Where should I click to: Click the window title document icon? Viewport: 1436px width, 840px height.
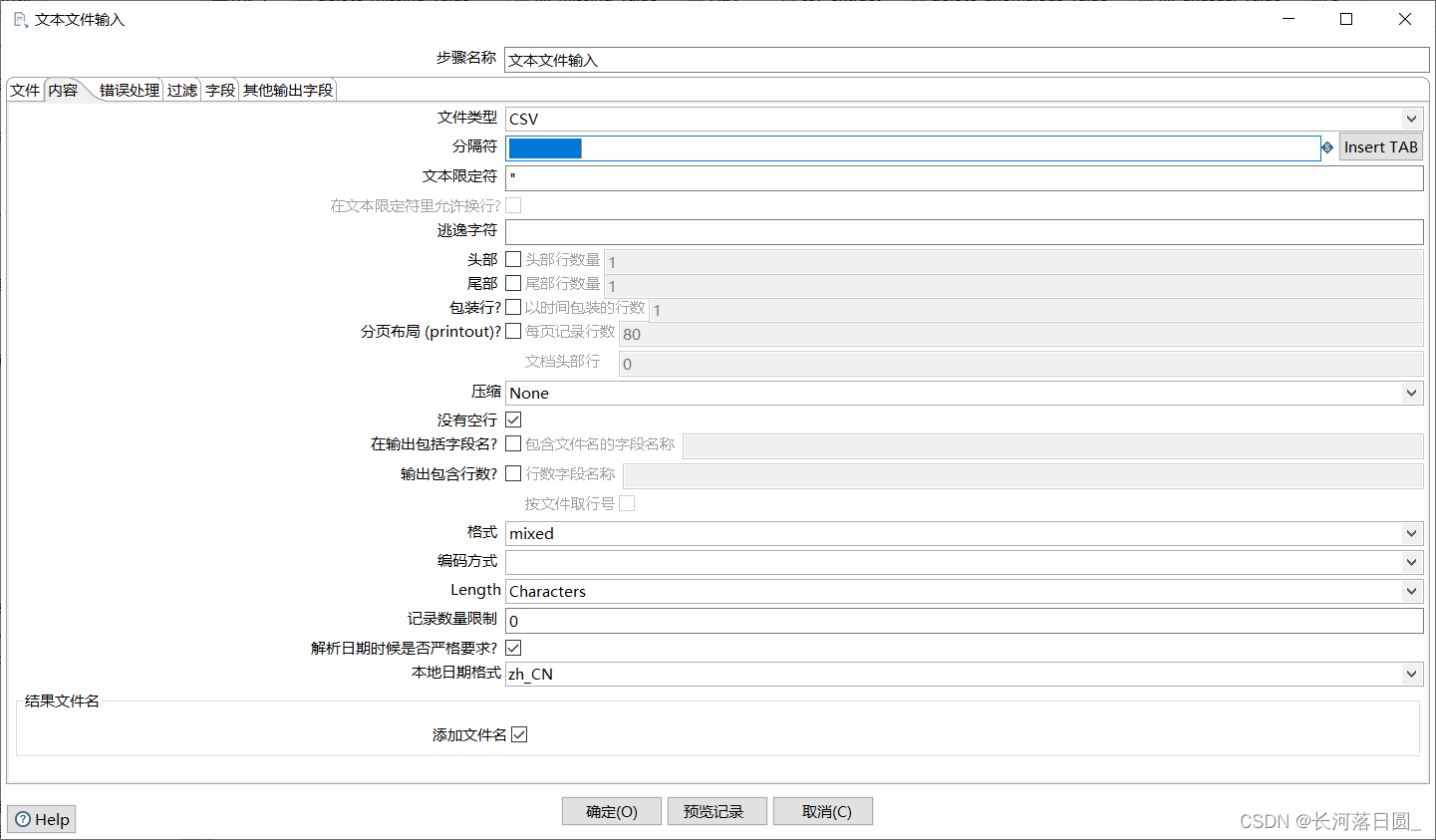tap(20, 19)
